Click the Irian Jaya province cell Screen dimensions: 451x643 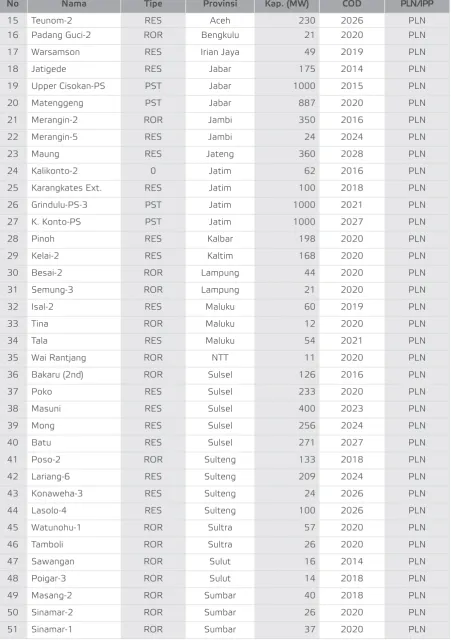(220, 52)
